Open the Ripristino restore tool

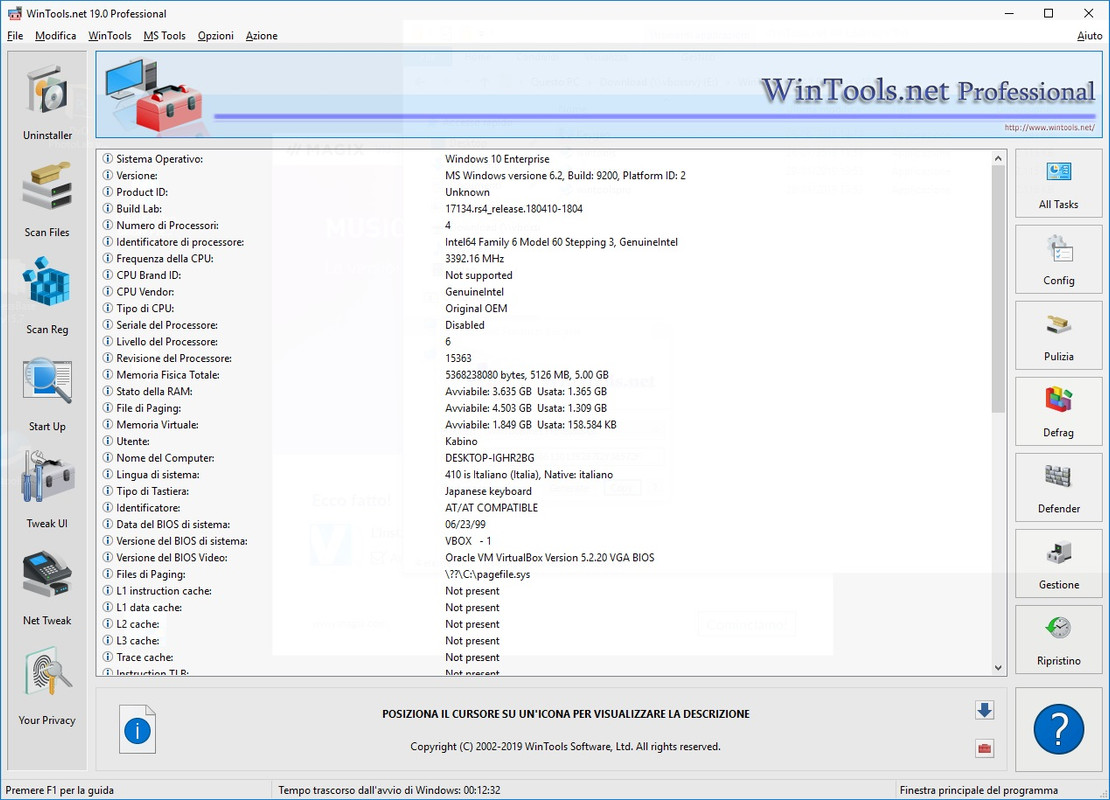tap(1058, 639)
